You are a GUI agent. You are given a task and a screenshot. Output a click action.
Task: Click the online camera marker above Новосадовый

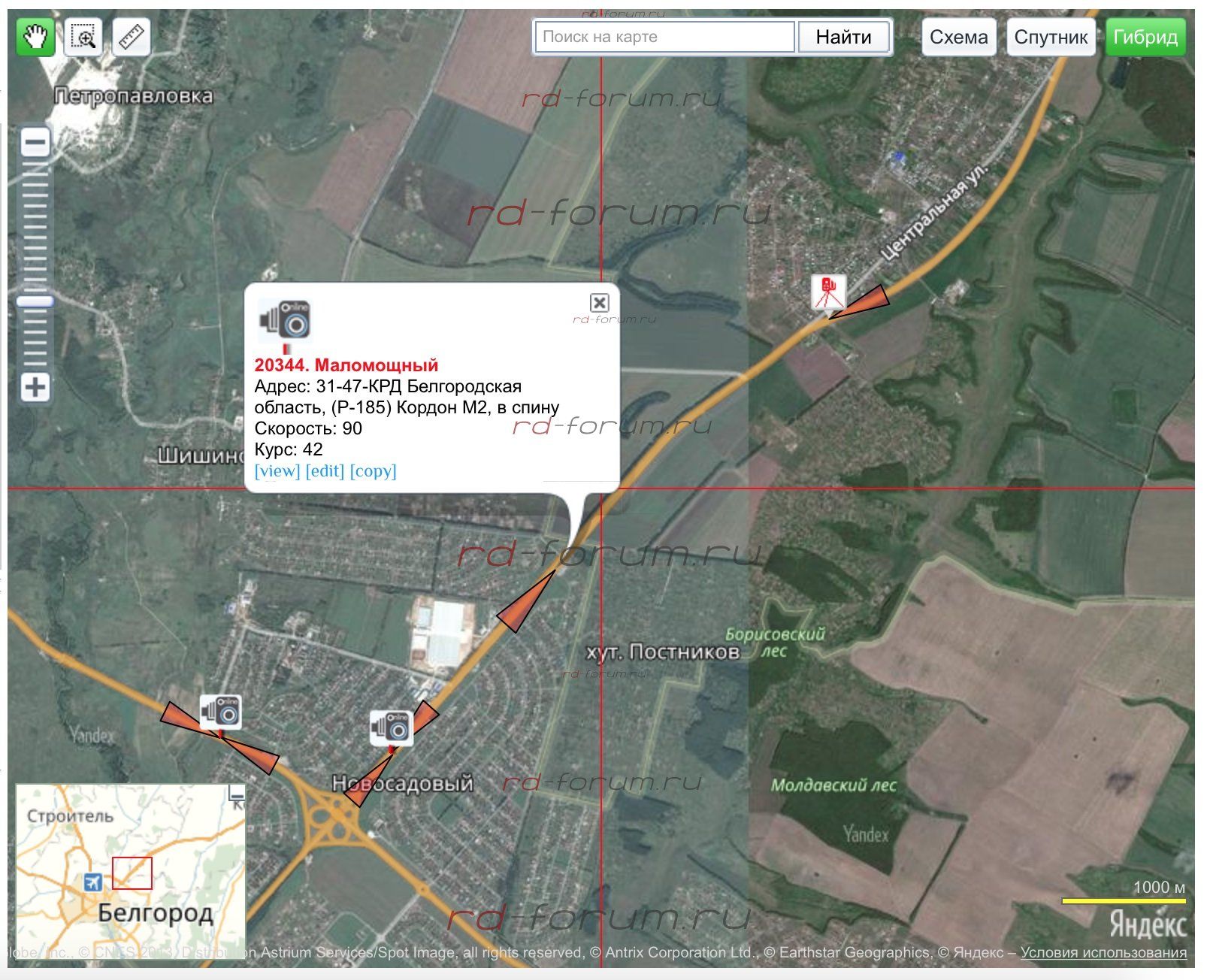(391, 727)
